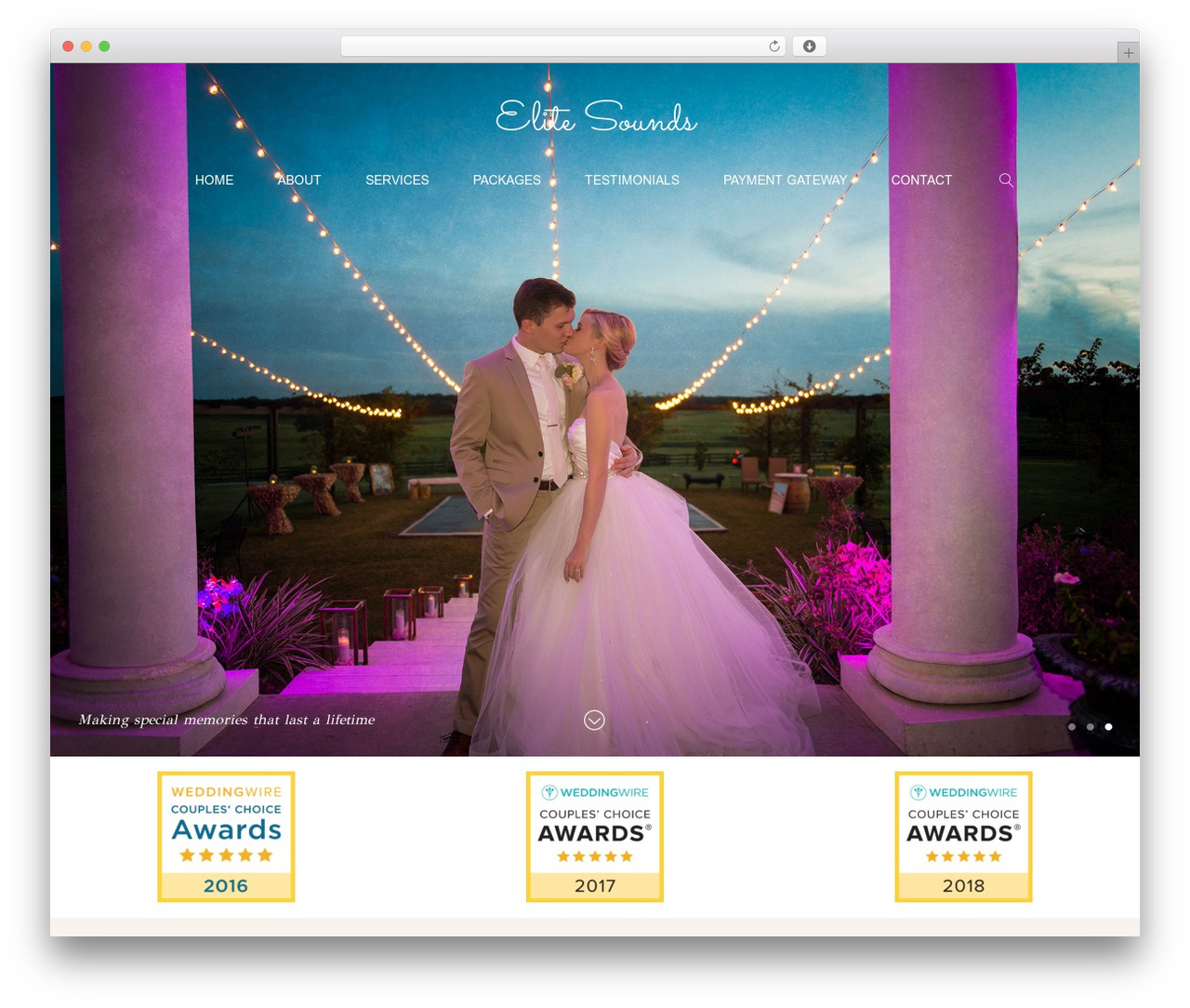This screenshot has height=1008, width=1190.
Task: Go to the Home menu item
Action: pos(214,180)
